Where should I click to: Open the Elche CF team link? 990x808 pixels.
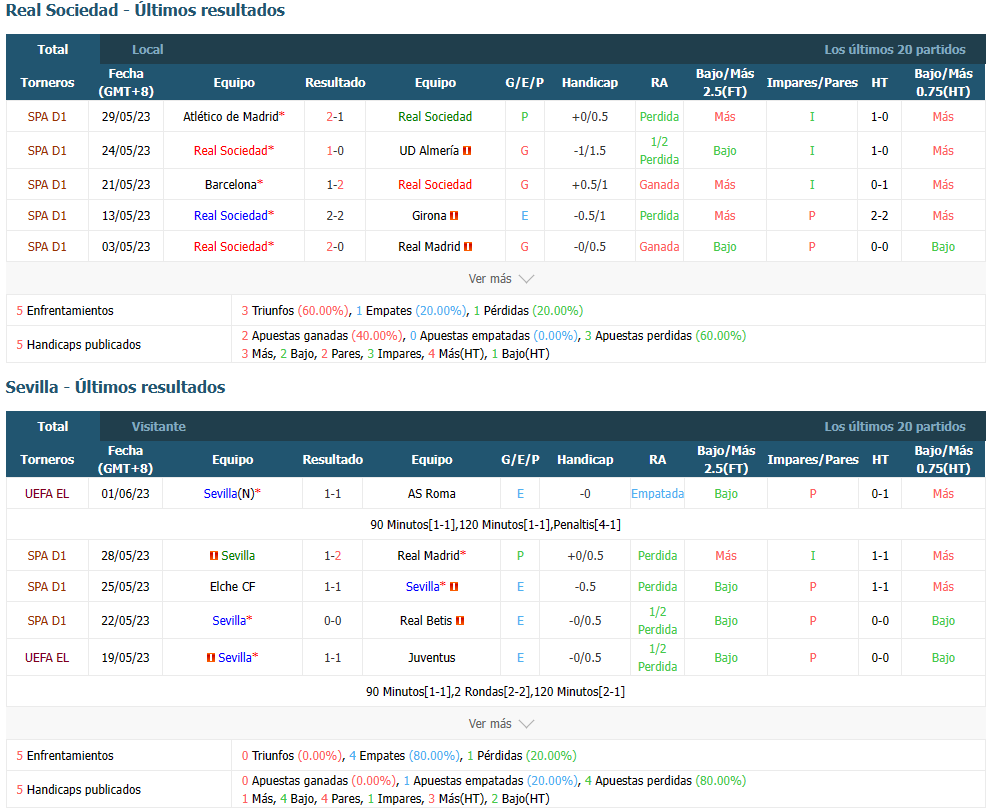click(x=233, y=586)
